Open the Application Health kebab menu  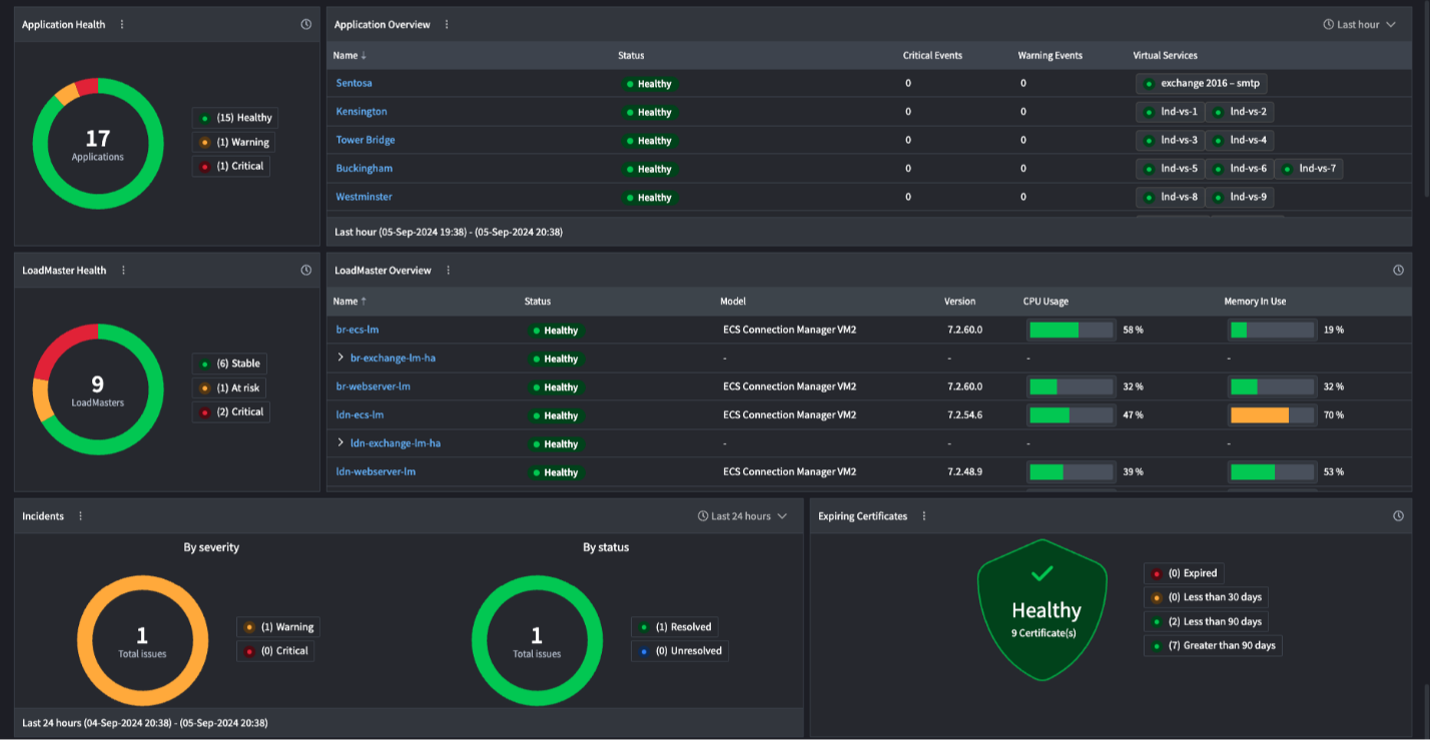123,24
